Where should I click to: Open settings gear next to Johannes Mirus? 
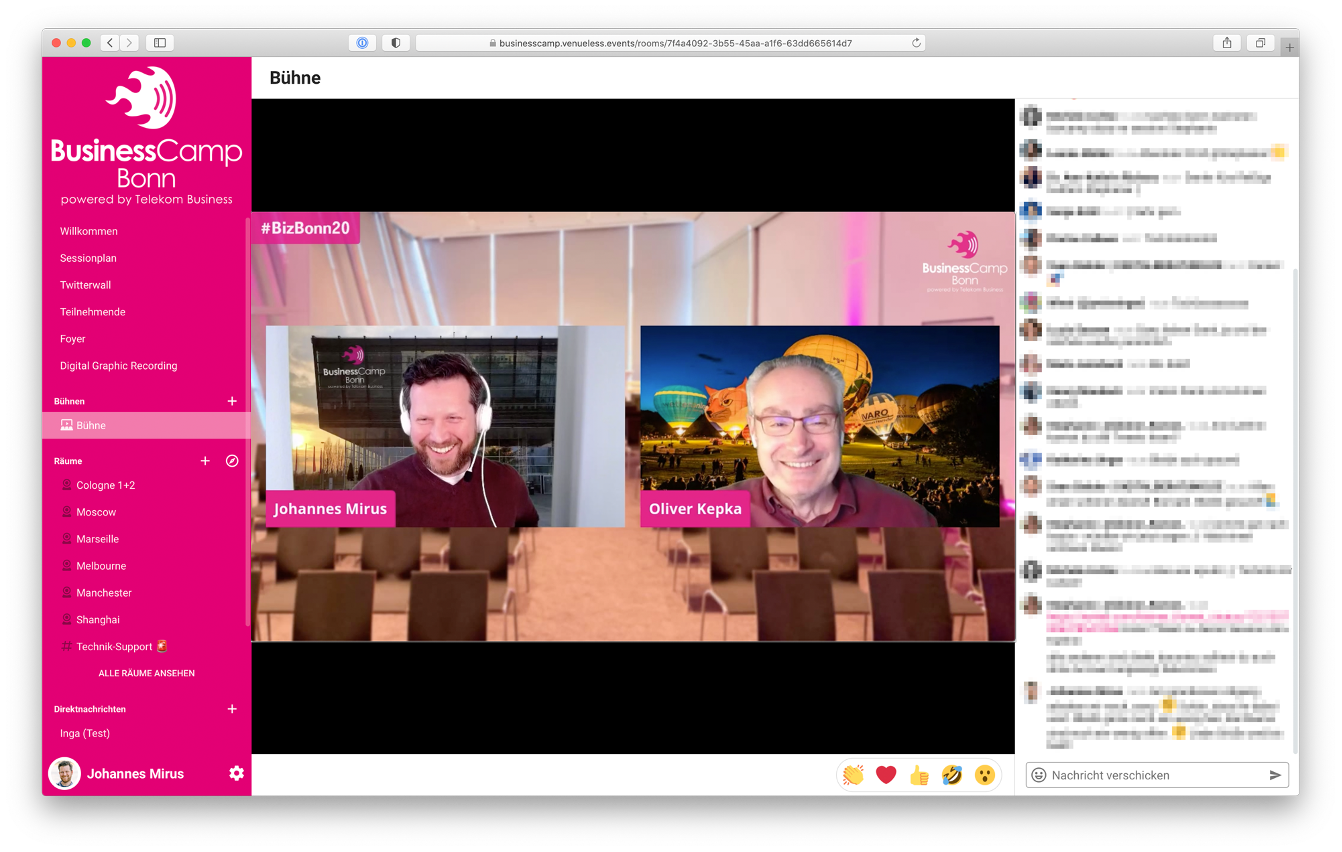tap(236, 773)
